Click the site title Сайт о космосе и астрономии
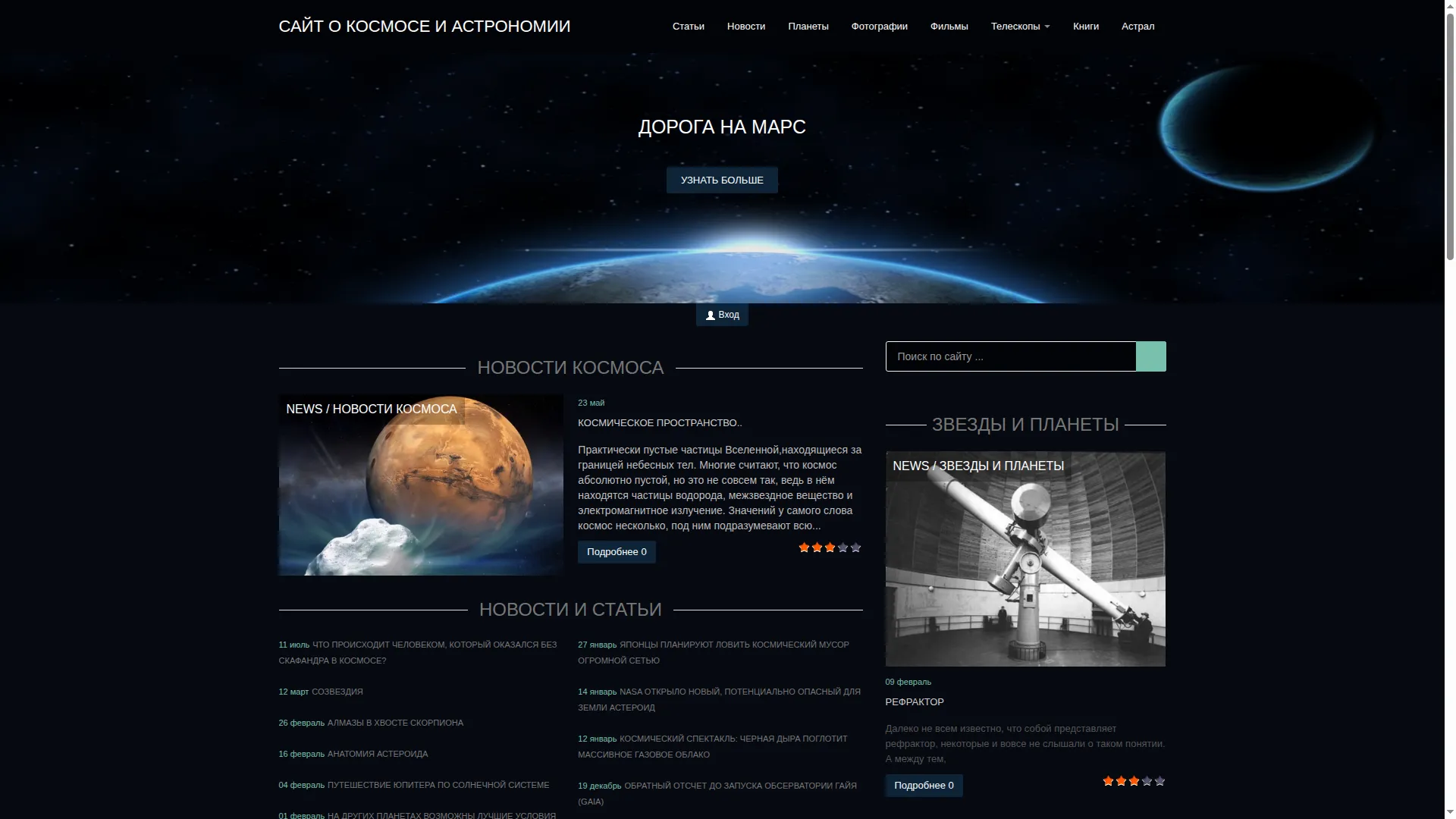This screenshot has height=819, width=1456. [424, 27]
